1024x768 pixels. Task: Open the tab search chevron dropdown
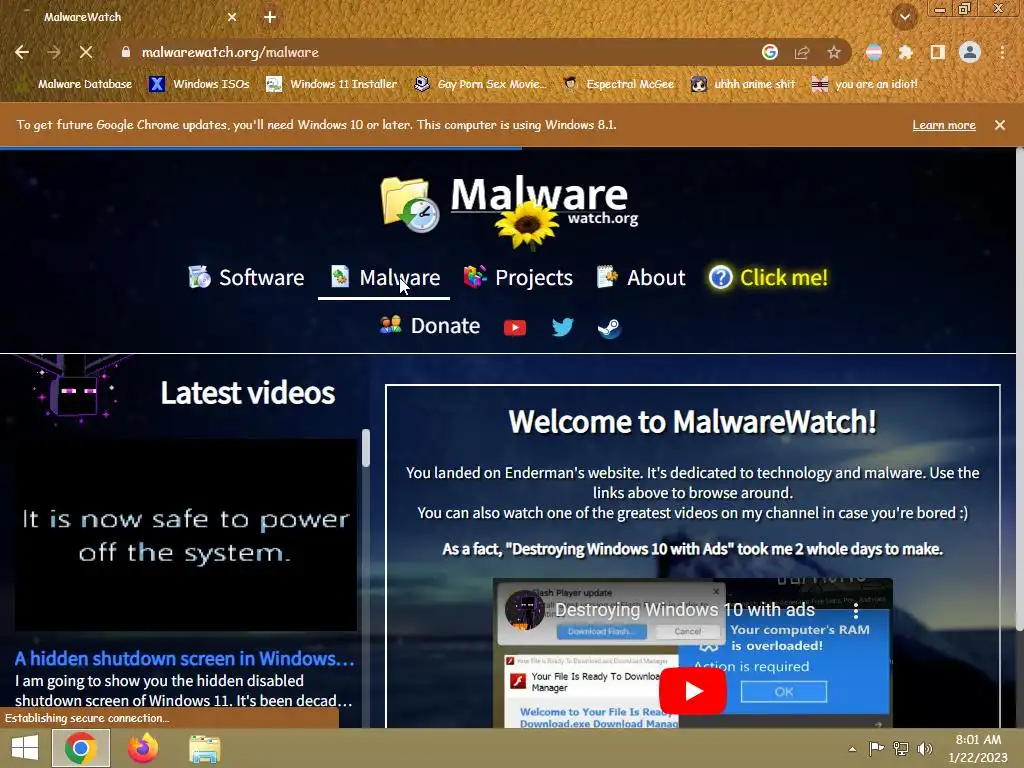(x=905, y=17)
